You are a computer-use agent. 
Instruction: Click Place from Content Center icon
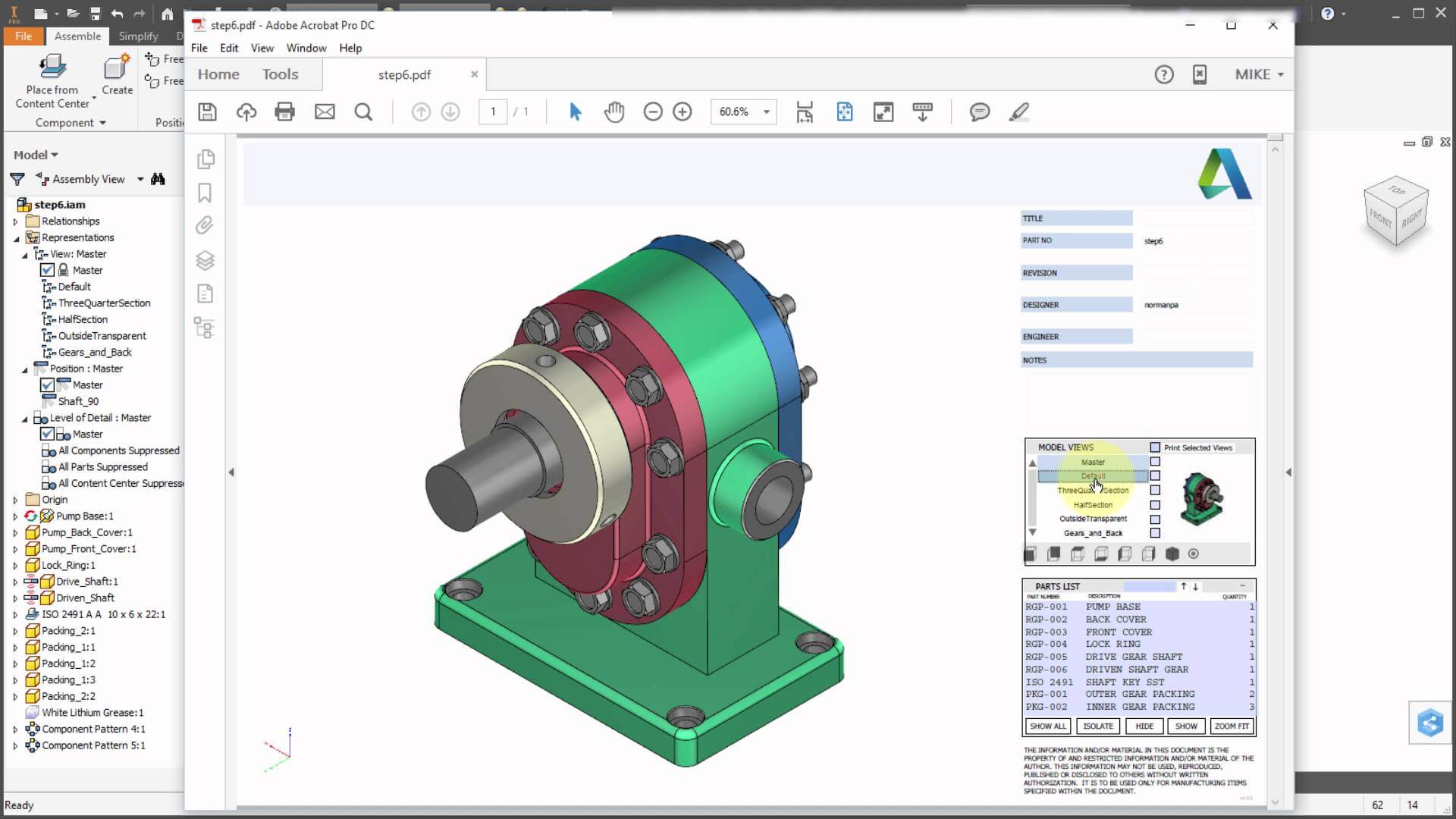click(52, 68)
